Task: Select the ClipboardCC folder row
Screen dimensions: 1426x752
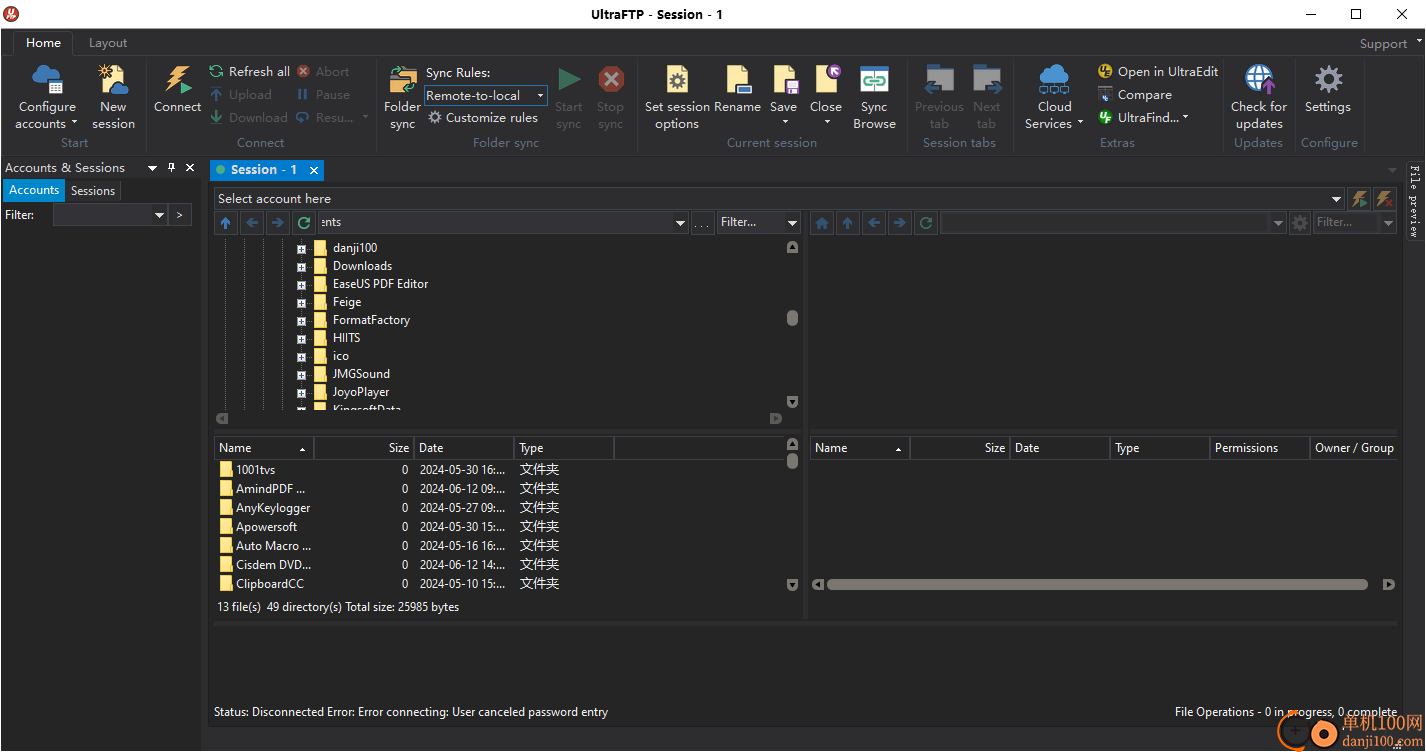Action: click(x=500, y=583)
